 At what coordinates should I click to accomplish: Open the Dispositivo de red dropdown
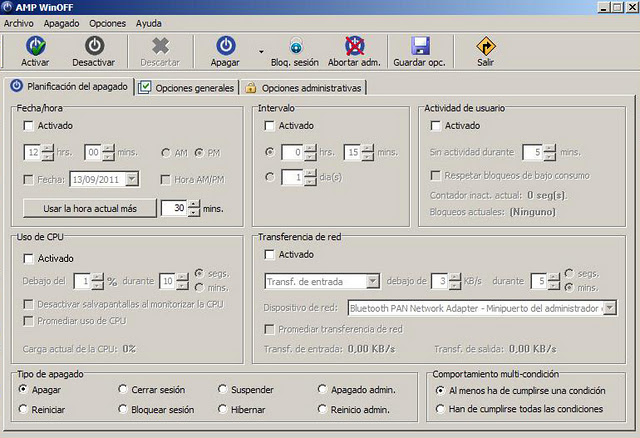(x=609, y=308)
